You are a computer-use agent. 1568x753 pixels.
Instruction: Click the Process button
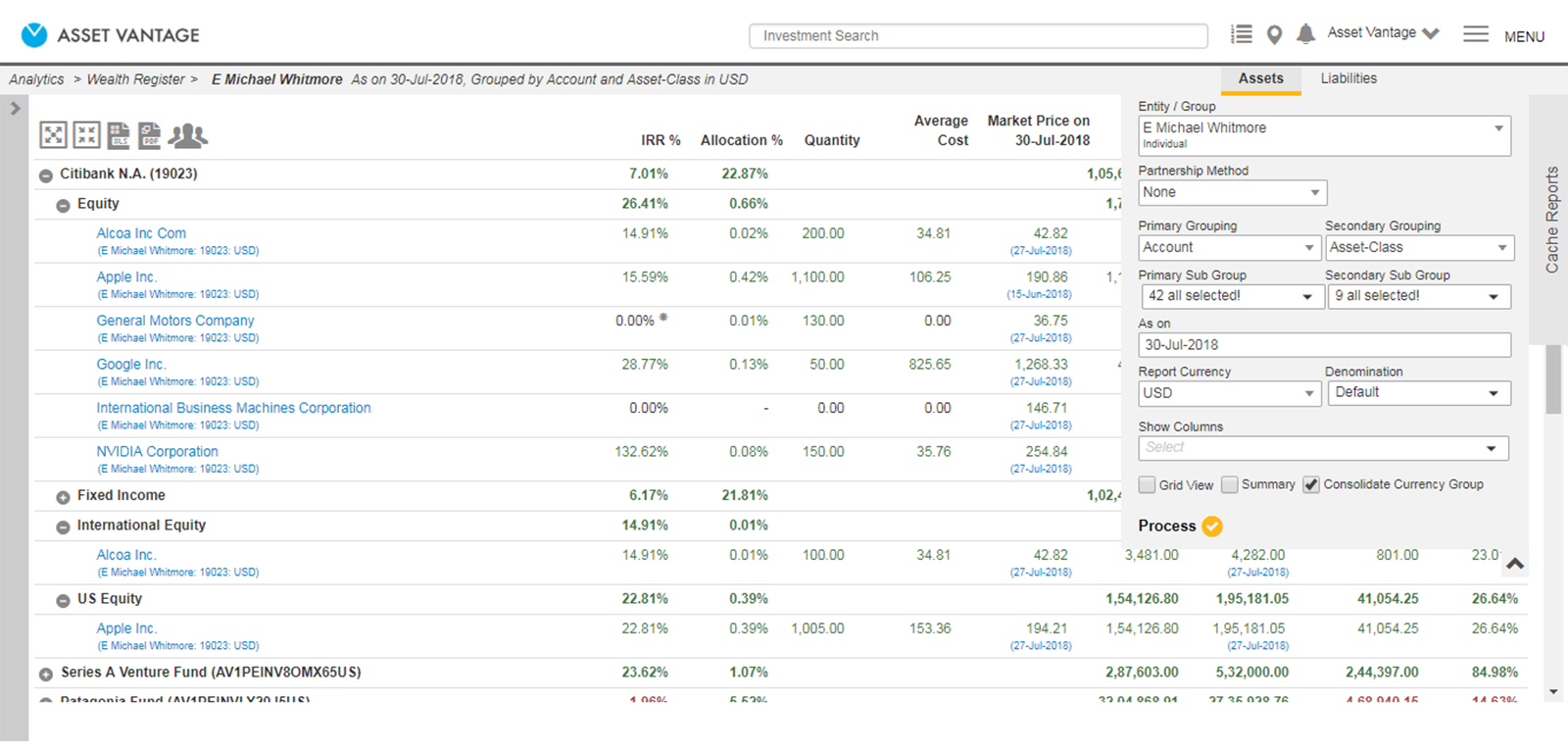(1180, 527)
